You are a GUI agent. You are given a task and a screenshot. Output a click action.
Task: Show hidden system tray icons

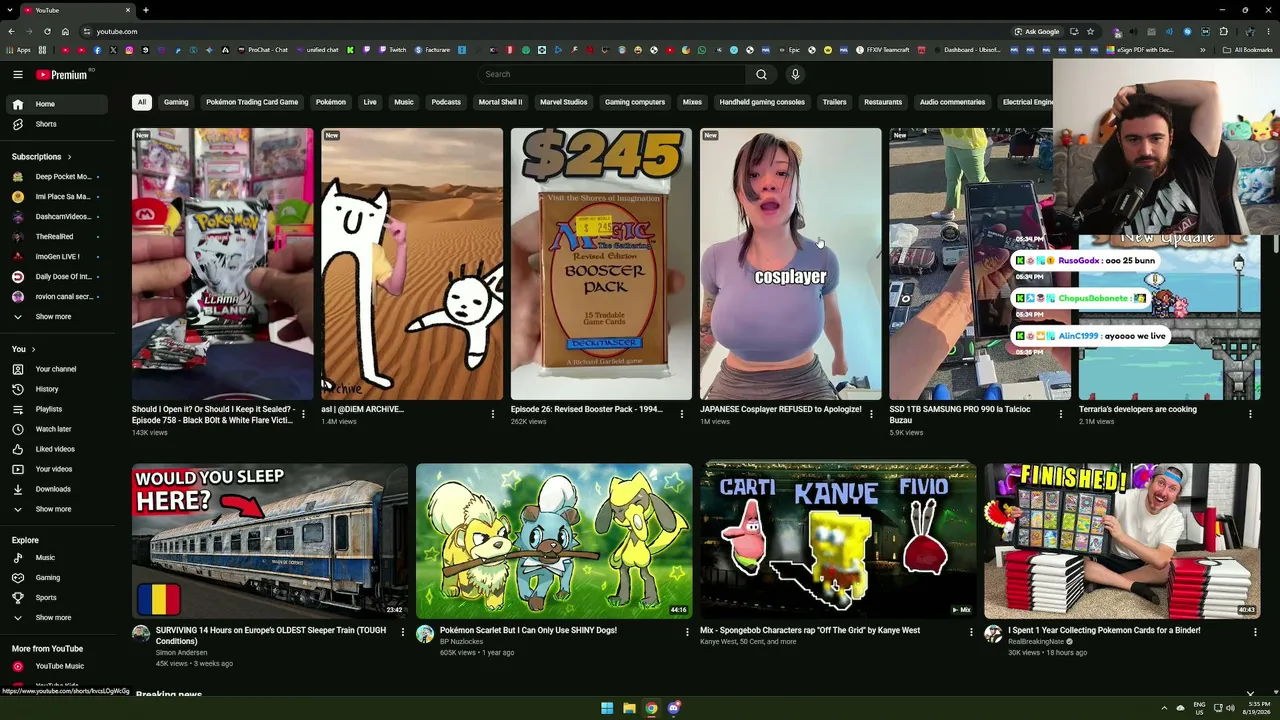pyautogui.click(x=1164, y=708)
